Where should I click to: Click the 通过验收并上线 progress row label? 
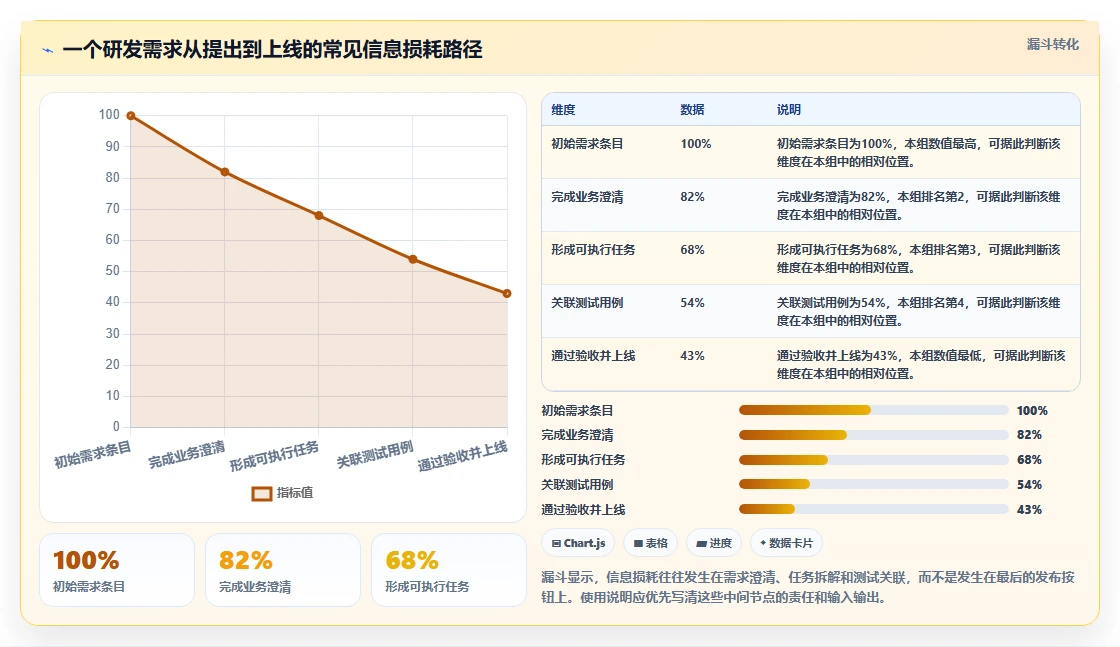tap(583, 510)
